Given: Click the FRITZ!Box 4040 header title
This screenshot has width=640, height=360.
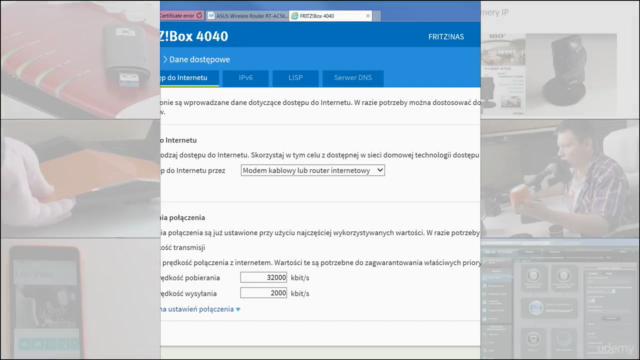Looking at the screenshot, I should click(194, 36).
